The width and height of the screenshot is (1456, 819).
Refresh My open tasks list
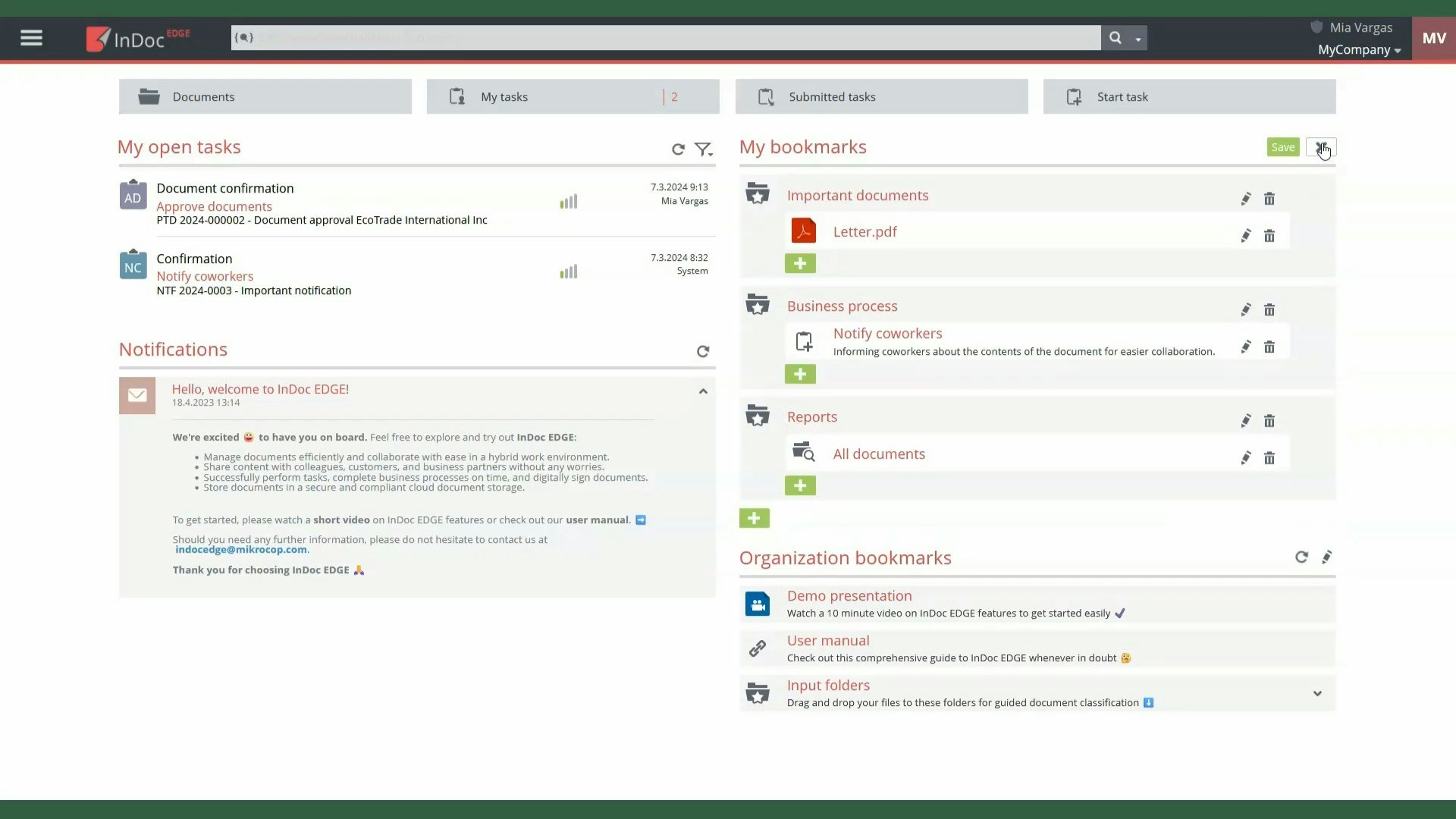pyautogui.click(x=678, y=149)
